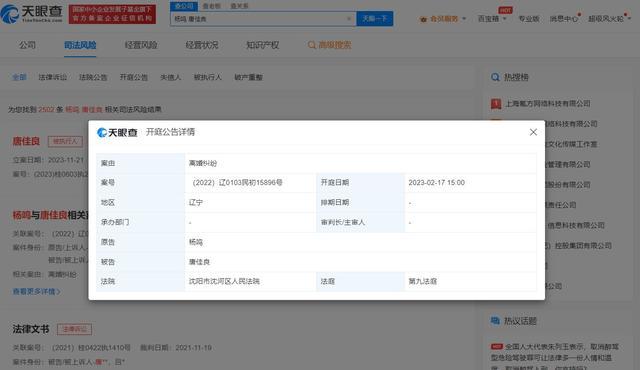Click 查看更多详情 link
Screen dimensions: 640x370
click(x=36, y=291)
